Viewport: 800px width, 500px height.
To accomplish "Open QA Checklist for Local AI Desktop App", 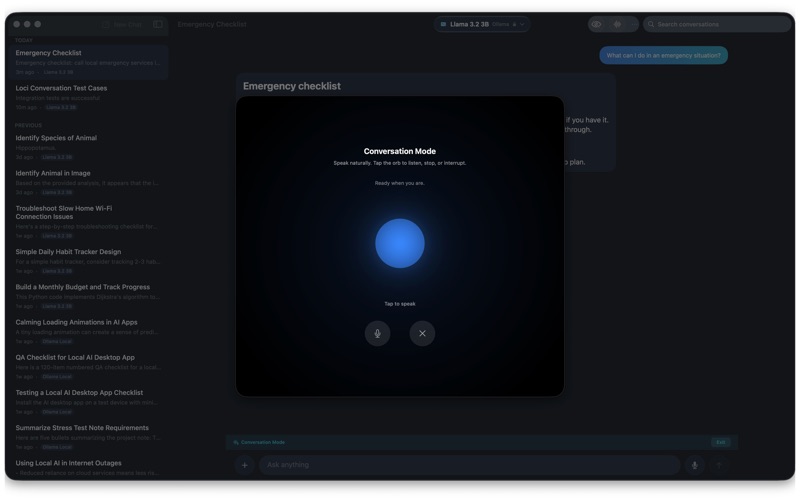I will coord(88,366).
